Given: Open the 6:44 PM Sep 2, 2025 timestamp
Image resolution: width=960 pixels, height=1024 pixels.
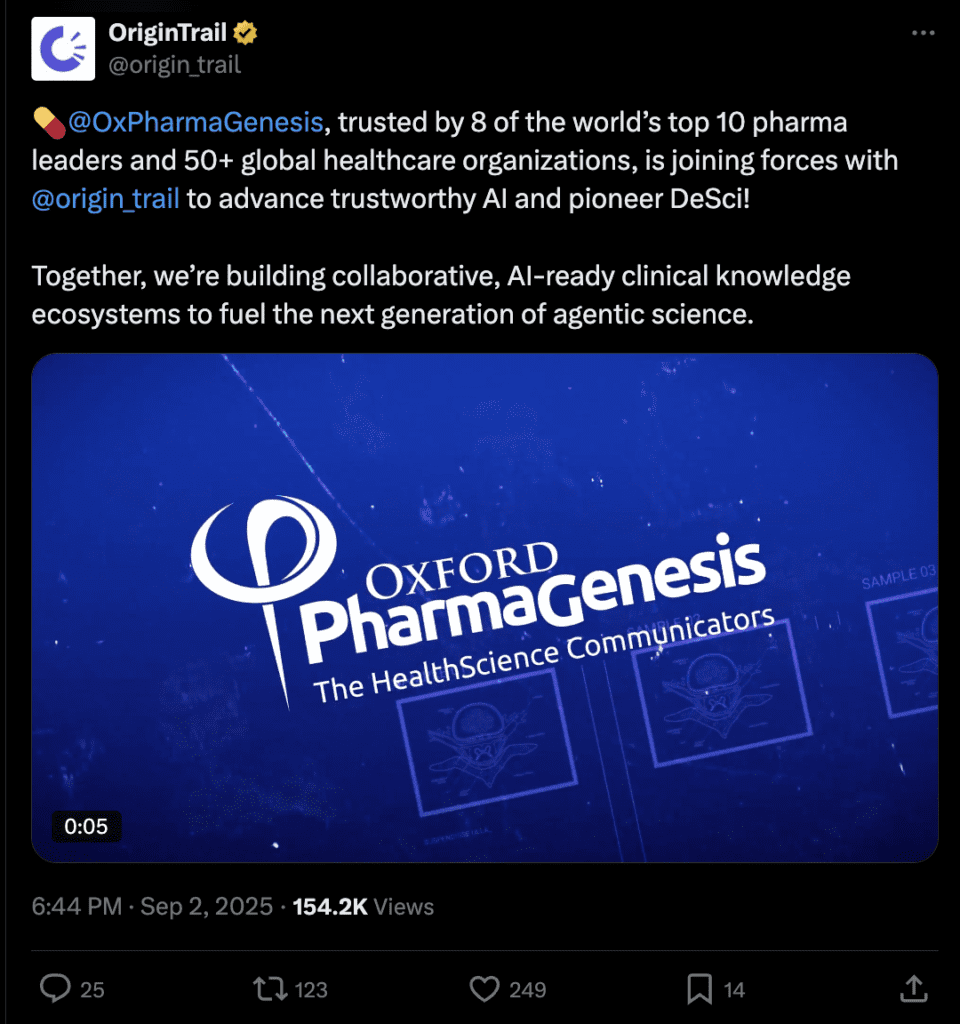Looking at the screenshot, I should pyautogui.click(x=152, y=907).
